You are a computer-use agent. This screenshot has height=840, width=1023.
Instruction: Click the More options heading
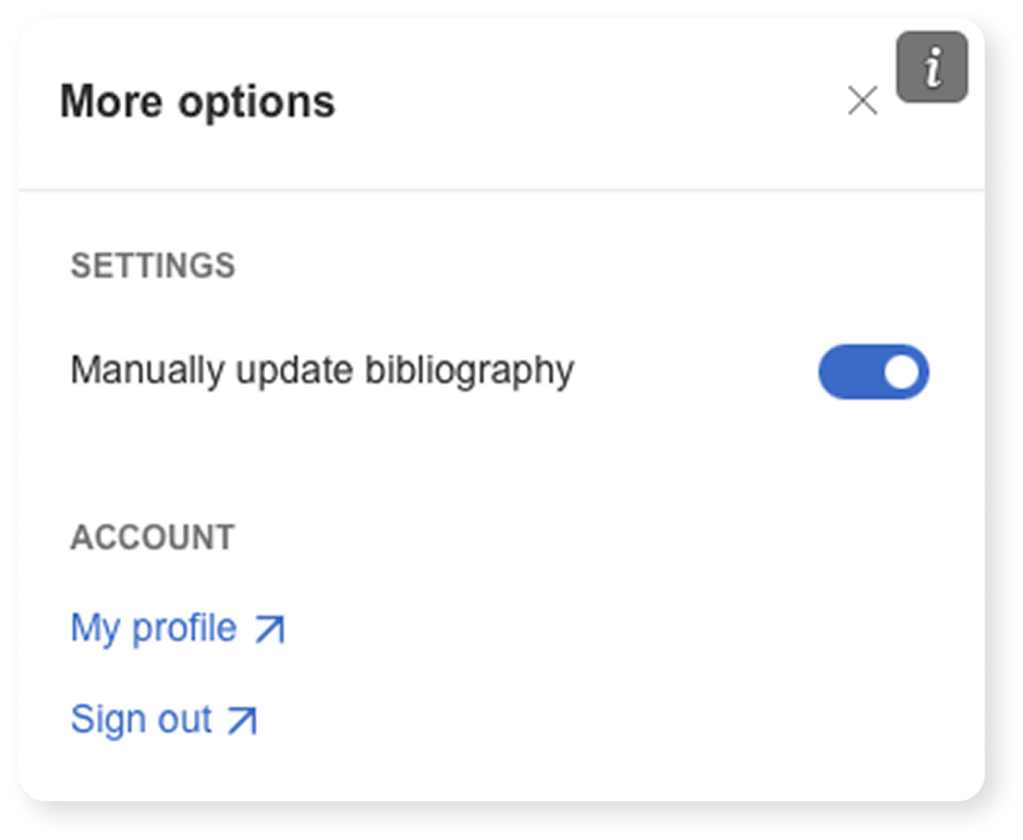tap(197, 102)
